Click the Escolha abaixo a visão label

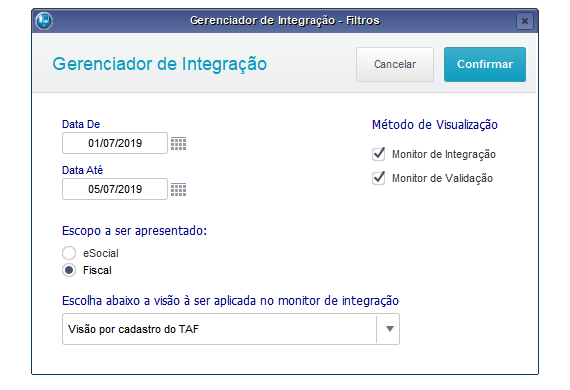point(230,301)
